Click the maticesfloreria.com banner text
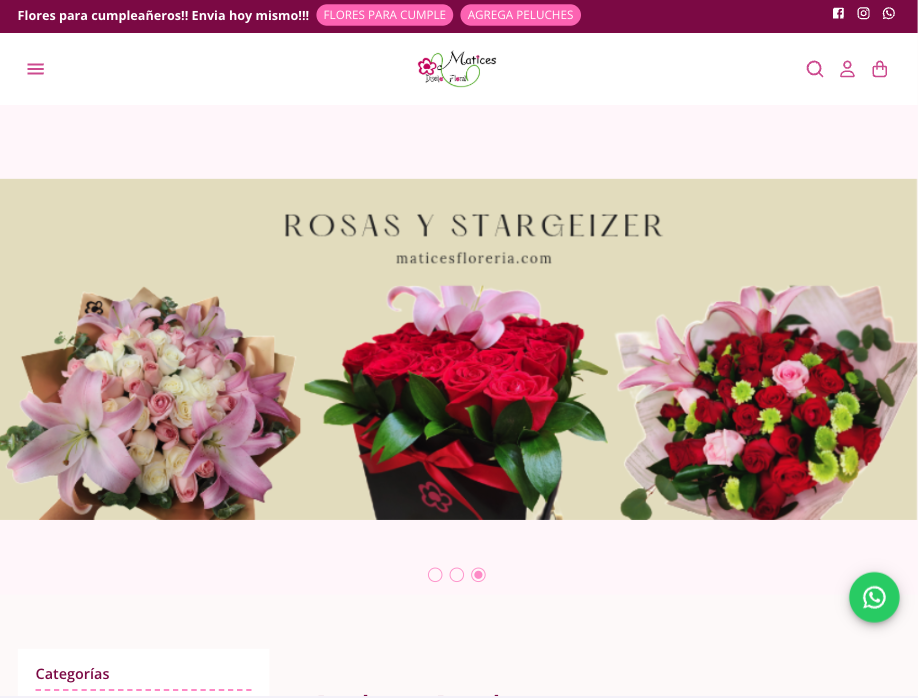Viewport: 918px width, 698px height. tap(474, 258)
